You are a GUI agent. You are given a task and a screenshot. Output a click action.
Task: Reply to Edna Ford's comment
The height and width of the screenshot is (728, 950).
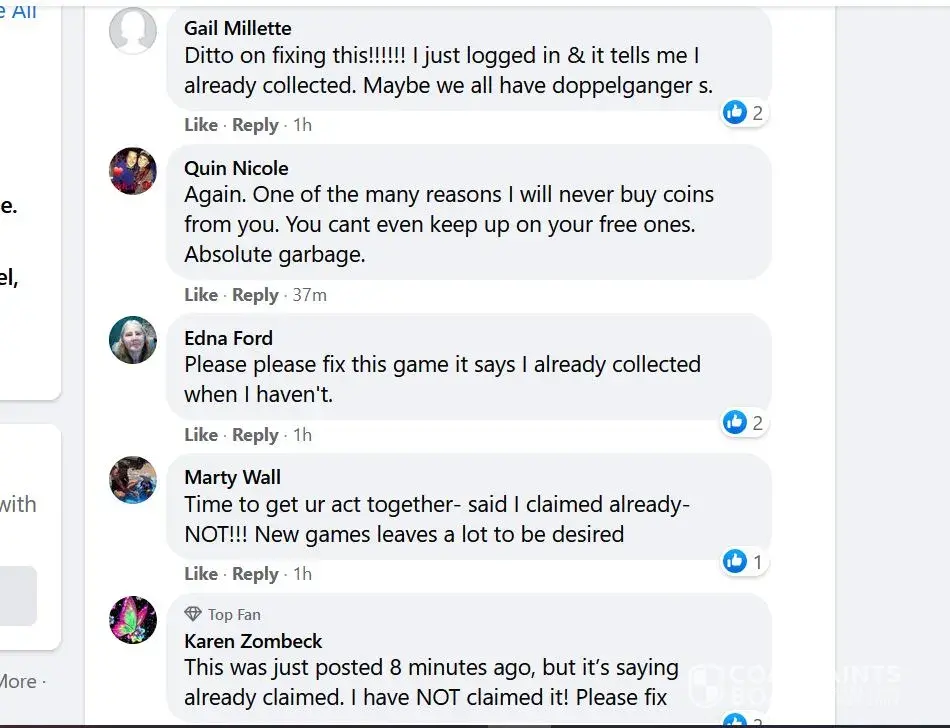tap(255, 435)
